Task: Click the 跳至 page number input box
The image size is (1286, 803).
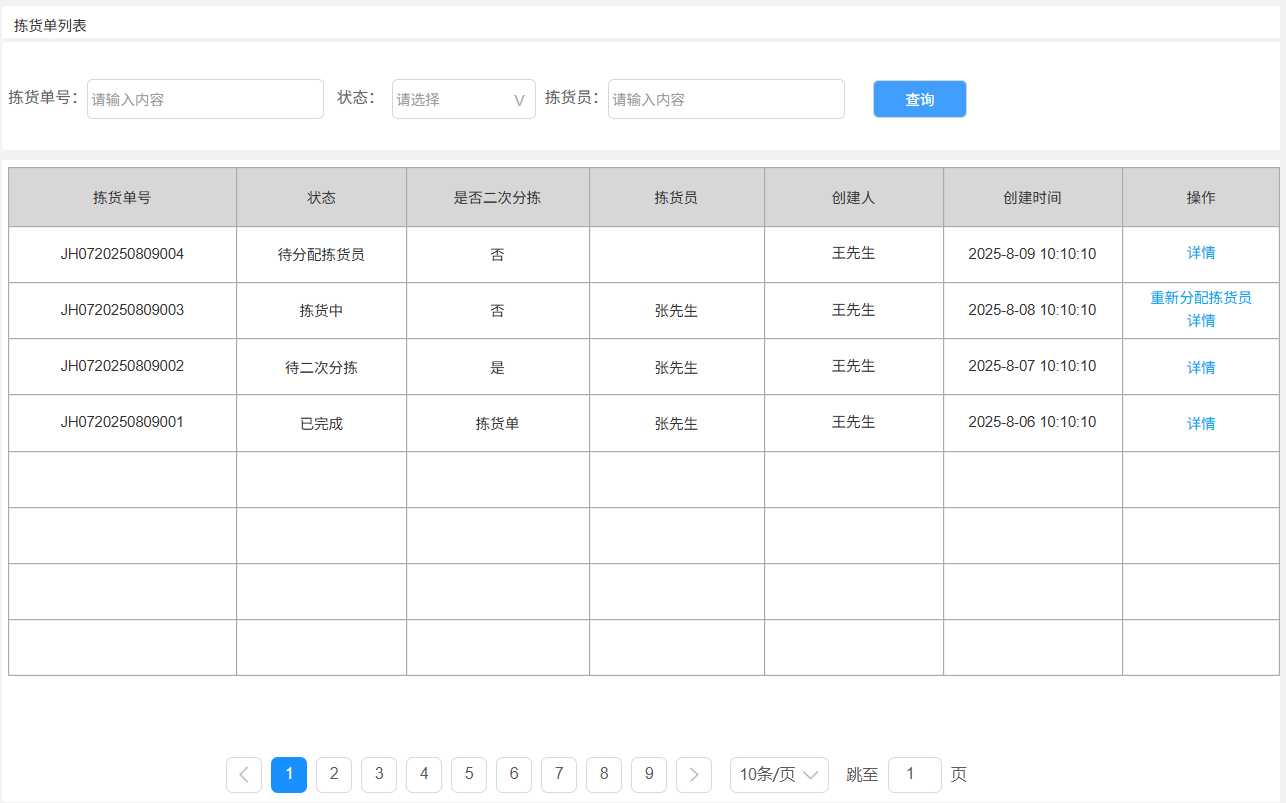Action: click(x=914, y=774)
